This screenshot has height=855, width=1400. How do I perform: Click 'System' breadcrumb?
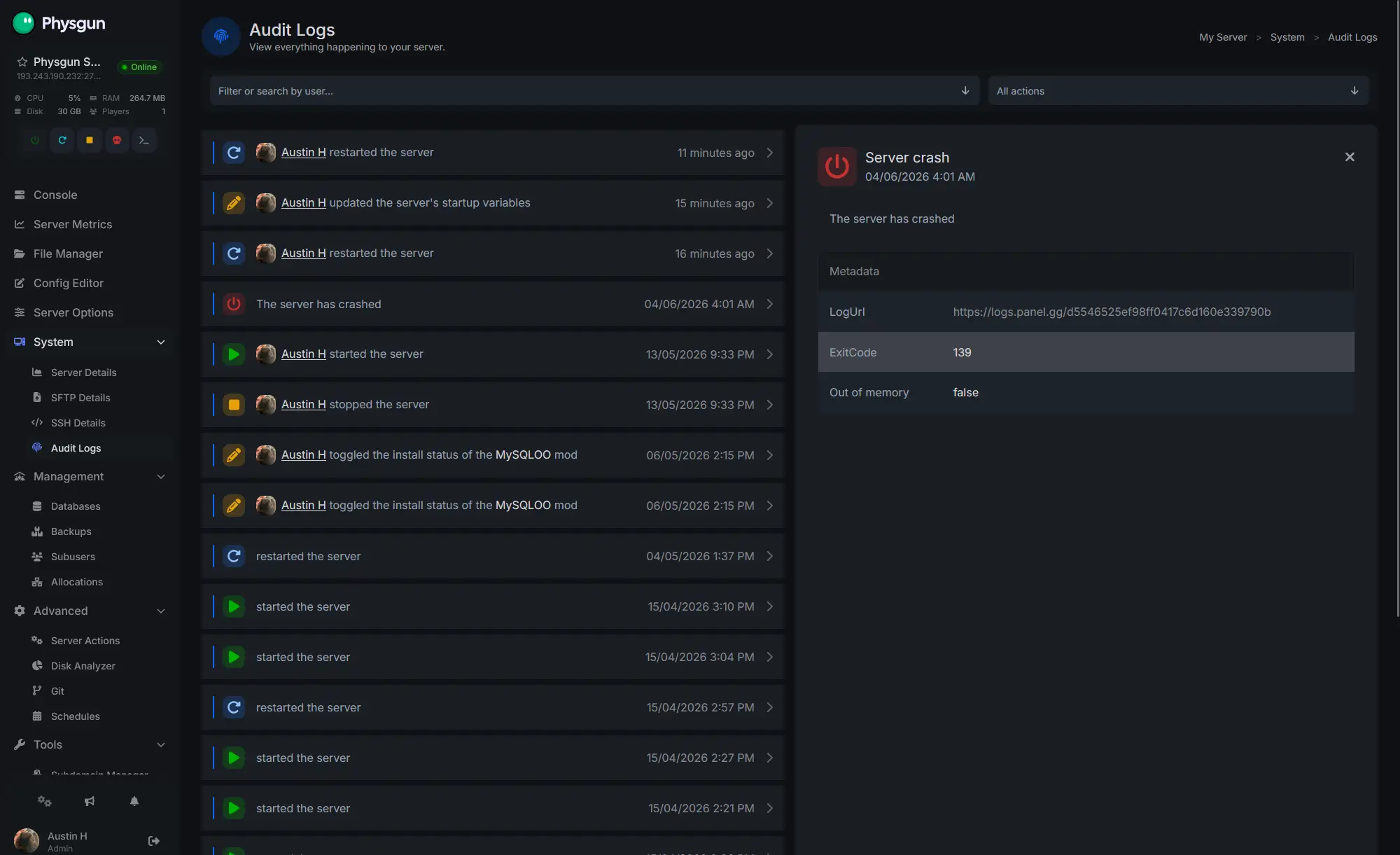[x=1287, y=37]
